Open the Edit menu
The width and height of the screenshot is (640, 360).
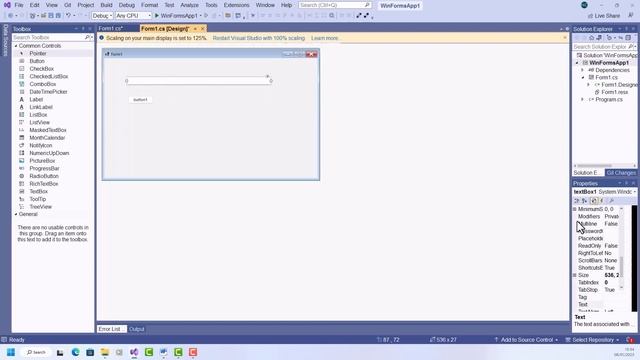pos(35,5)
